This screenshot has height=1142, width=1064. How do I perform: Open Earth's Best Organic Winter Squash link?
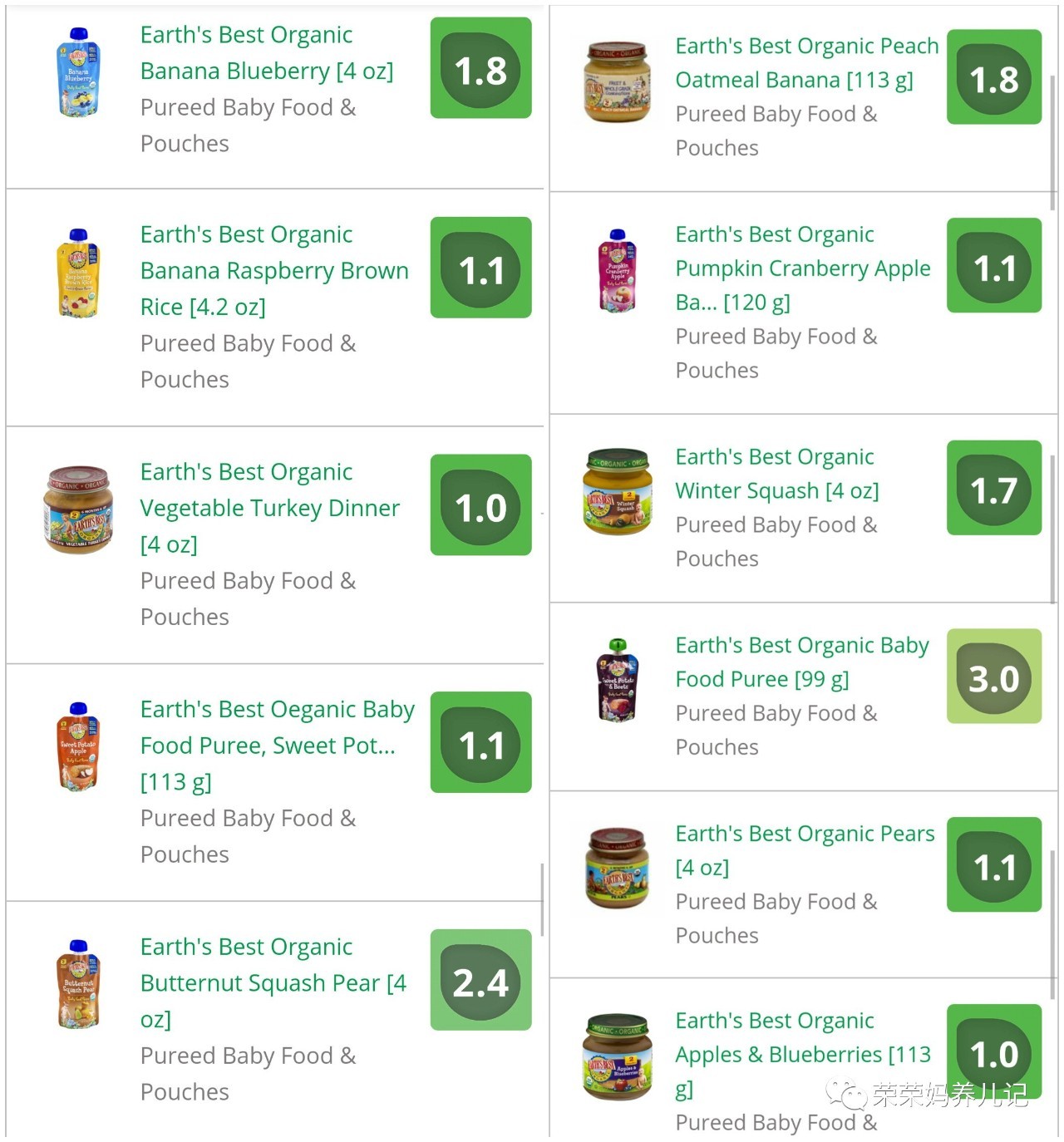tap(776, 474)
